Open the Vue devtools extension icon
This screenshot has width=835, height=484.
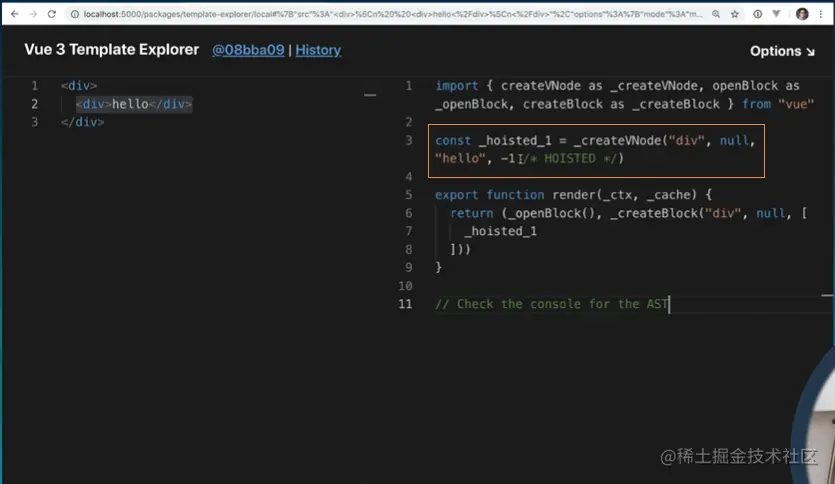tap(776, 14)
